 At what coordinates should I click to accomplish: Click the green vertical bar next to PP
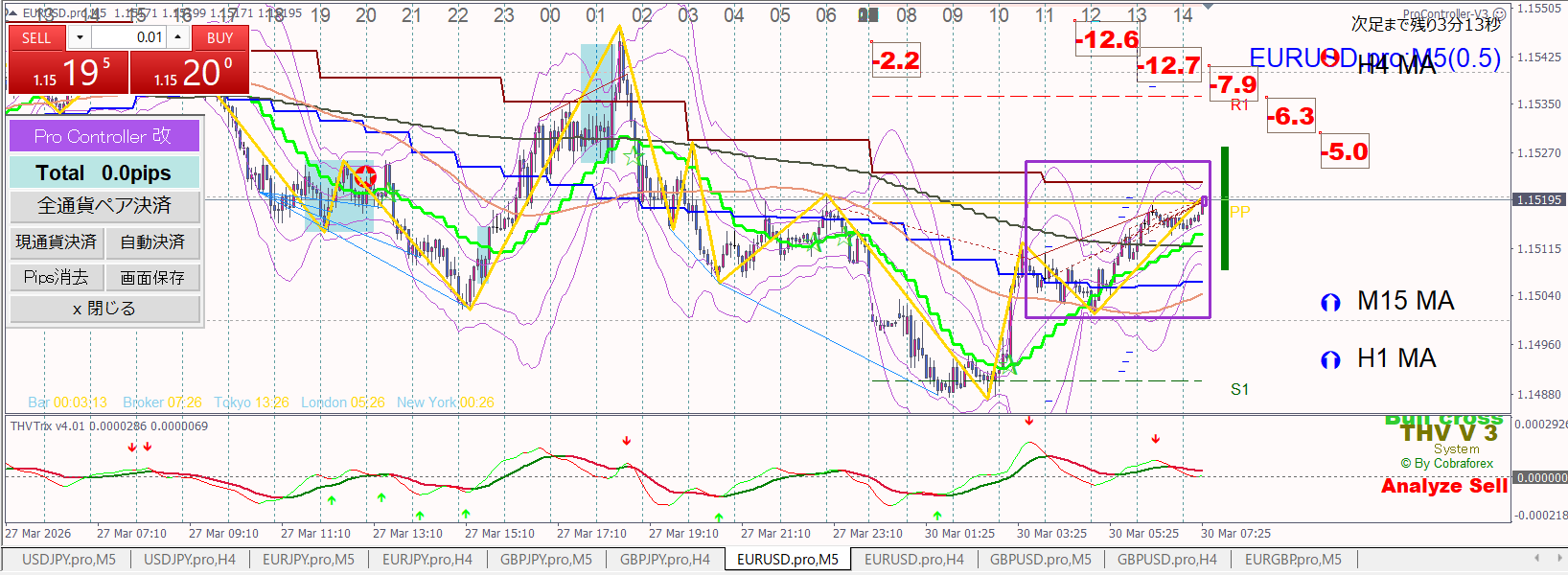pyautogui.click(x=1225, y=208)
